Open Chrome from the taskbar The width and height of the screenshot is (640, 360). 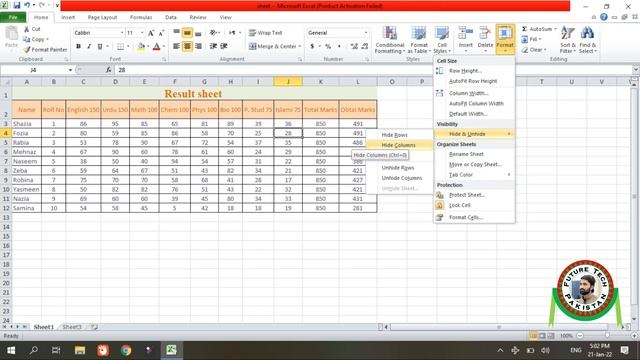pyautogui.click(x=126, y=350)
